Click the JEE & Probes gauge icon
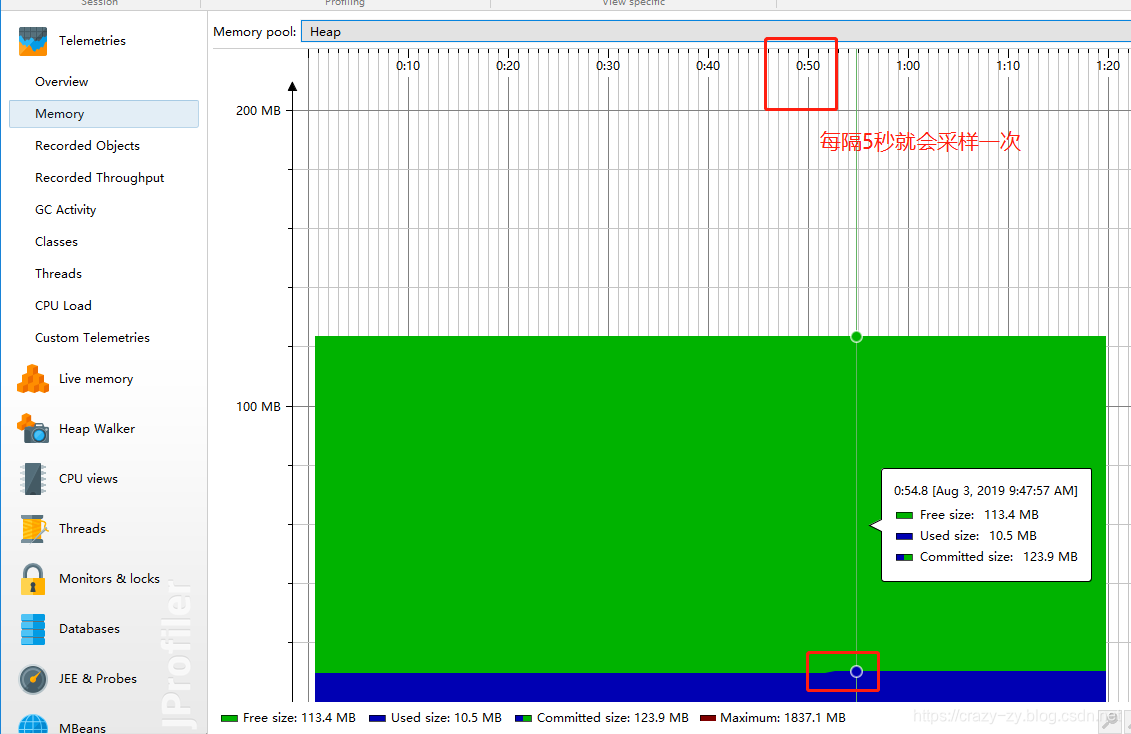Screen dimensions: 1131x734 (33, 679)
